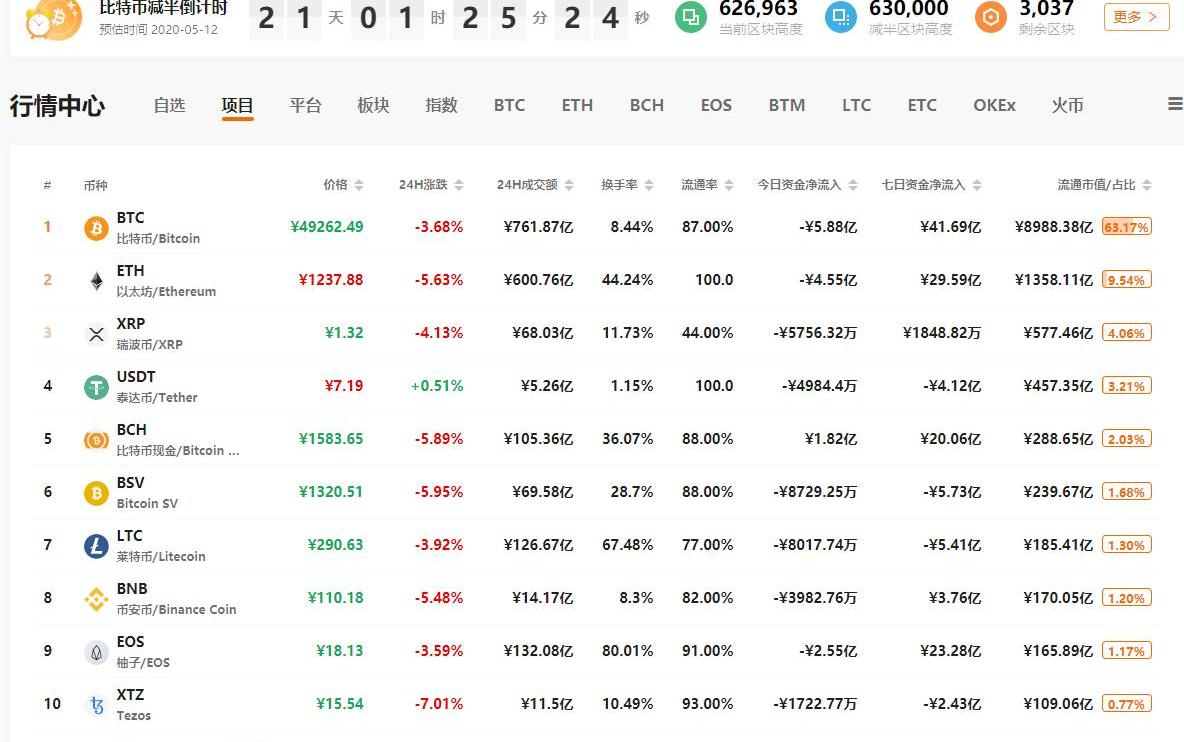Click the XRP coin logo icon
This screenshot has width=1184, height=742.
[x=96, y=334]
